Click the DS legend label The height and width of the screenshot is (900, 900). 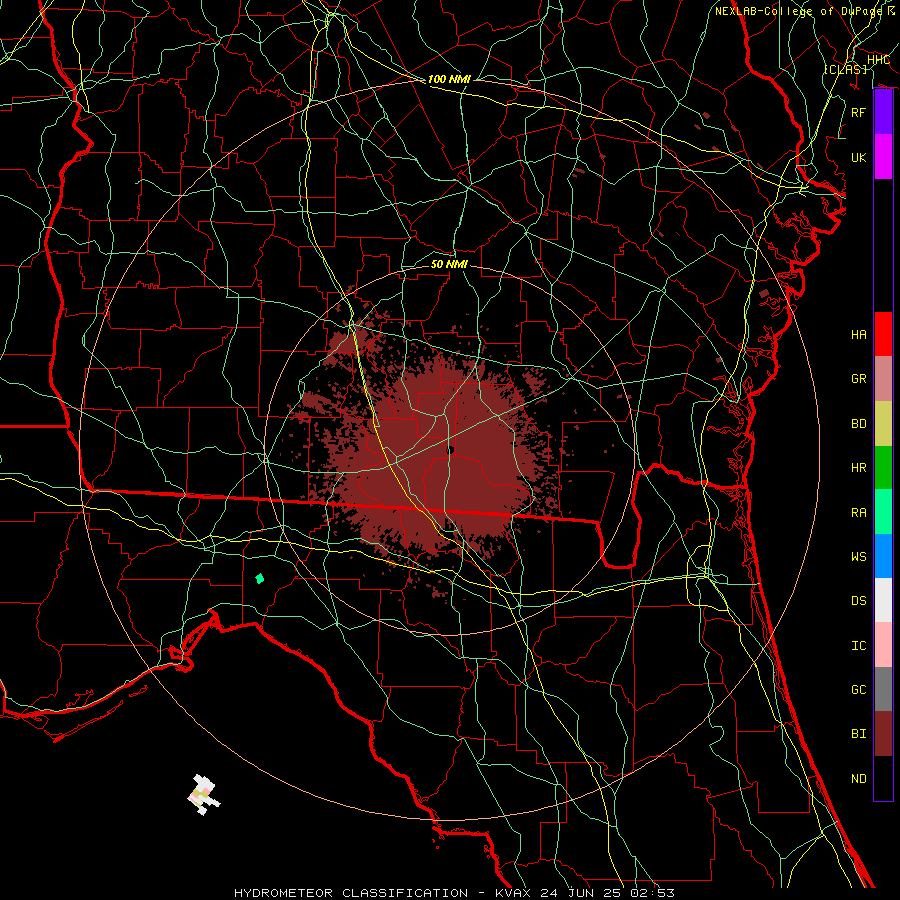(859, 601)
